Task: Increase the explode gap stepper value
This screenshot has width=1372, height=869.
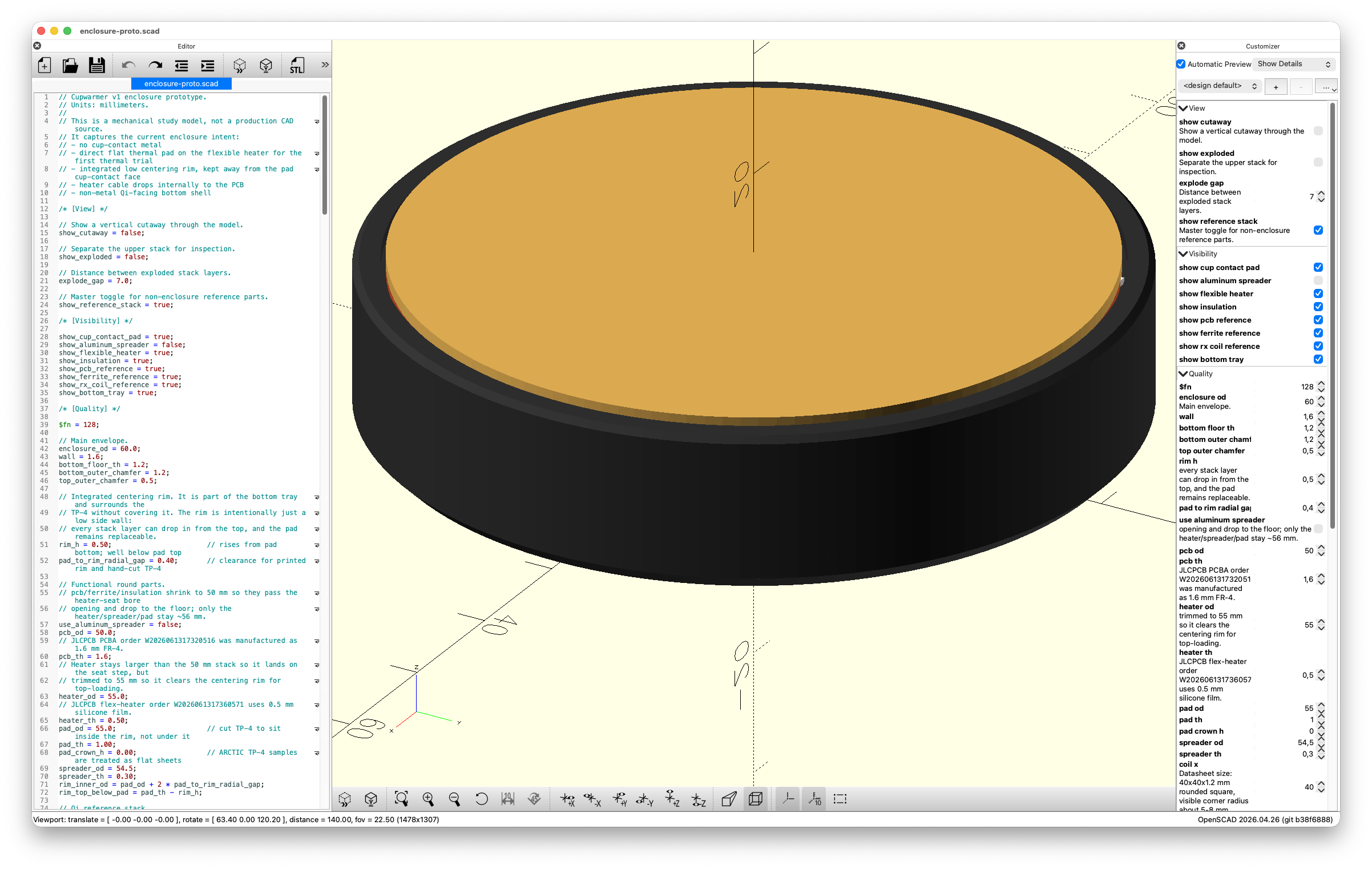Action: click(x=1321, y=194)
